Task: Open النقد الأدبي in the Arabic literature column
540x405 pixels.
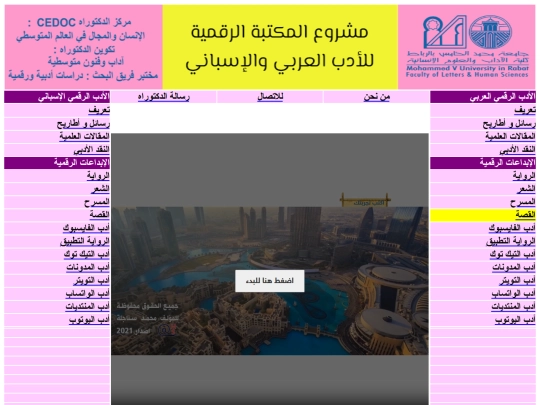Action: pyautogui.click(x=517, y=149)
